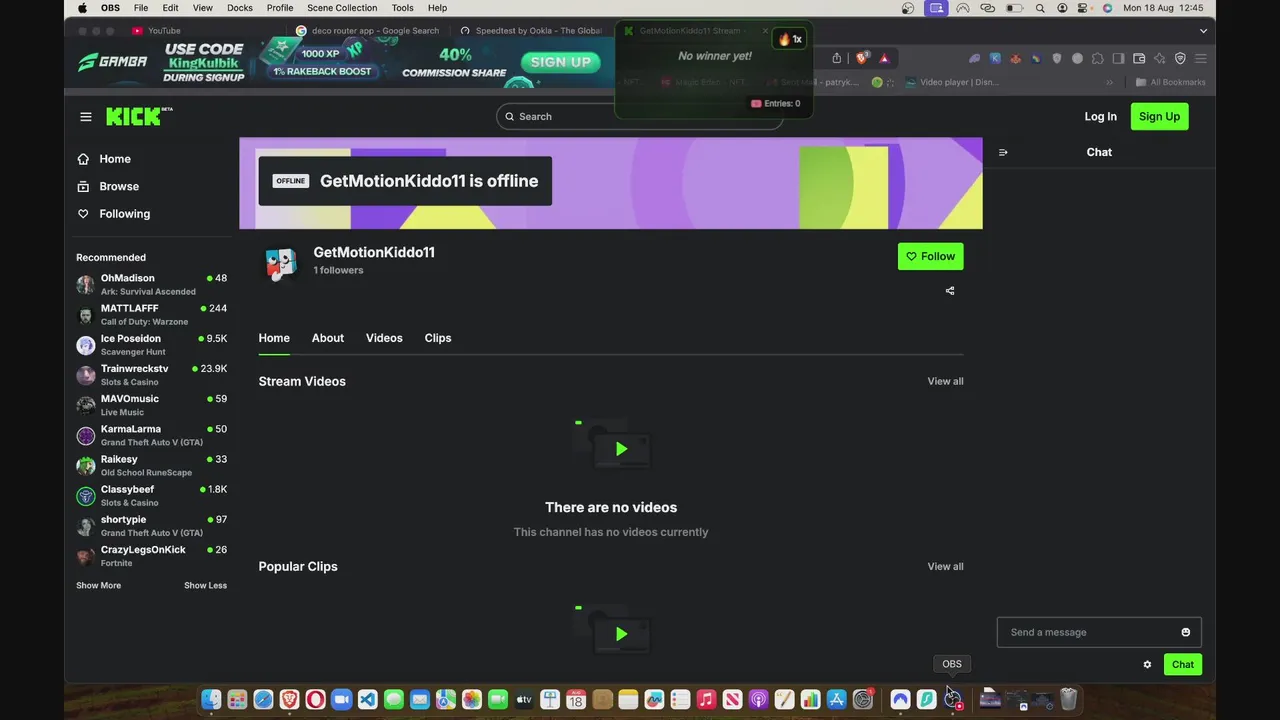Viewport: 1280px width, 720px height.
Task: Select the channel Home tab
Action: [x=274, y=338]
